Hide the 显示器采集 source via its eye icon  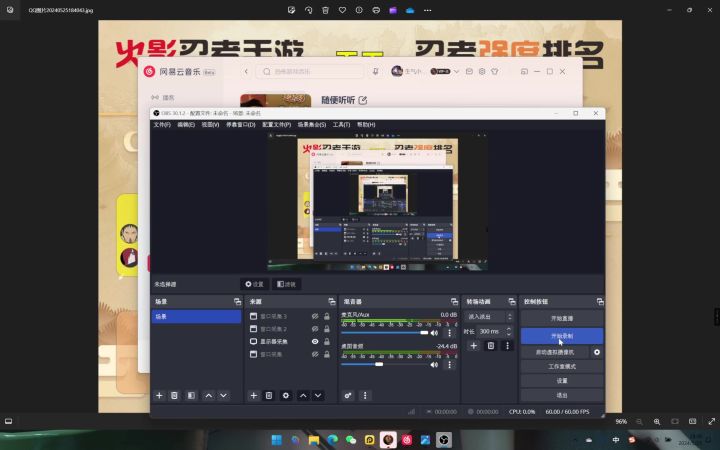(315, 342)
